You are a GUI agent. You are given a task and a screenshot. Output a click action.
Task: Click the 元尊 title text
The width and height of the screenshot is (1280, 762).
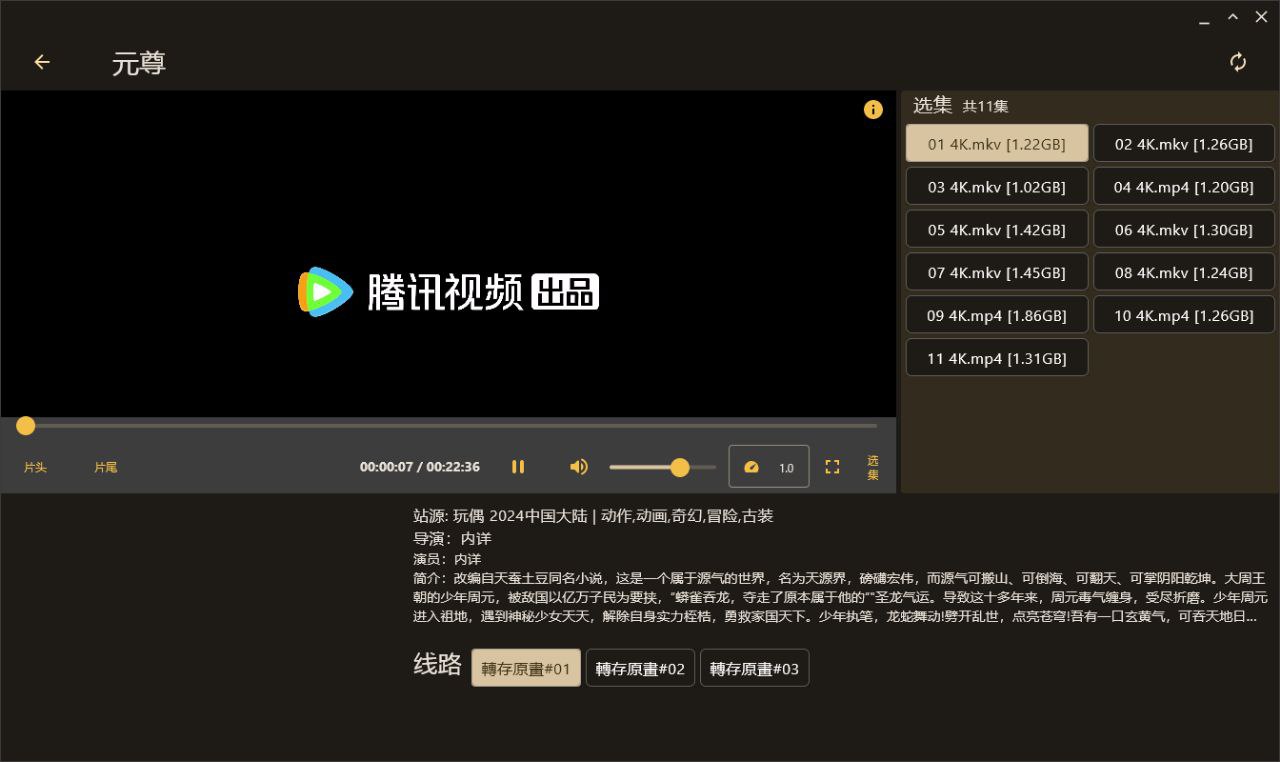(139, 63)
